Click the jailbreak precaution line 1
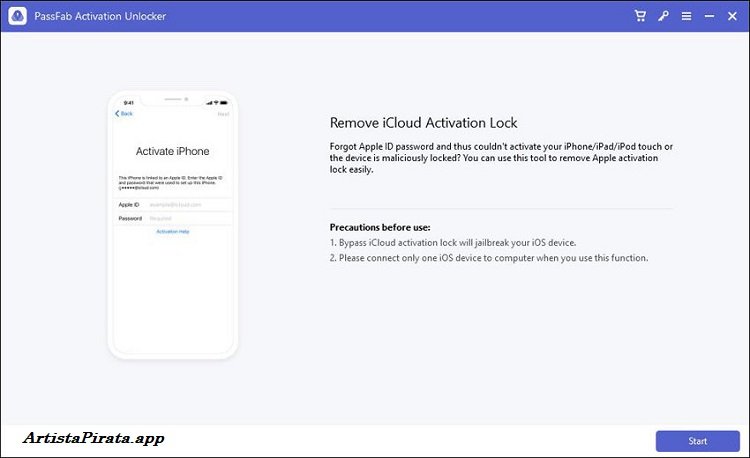Image resolution: width=750 pixels, height=458 pixels. click(452, 242)
